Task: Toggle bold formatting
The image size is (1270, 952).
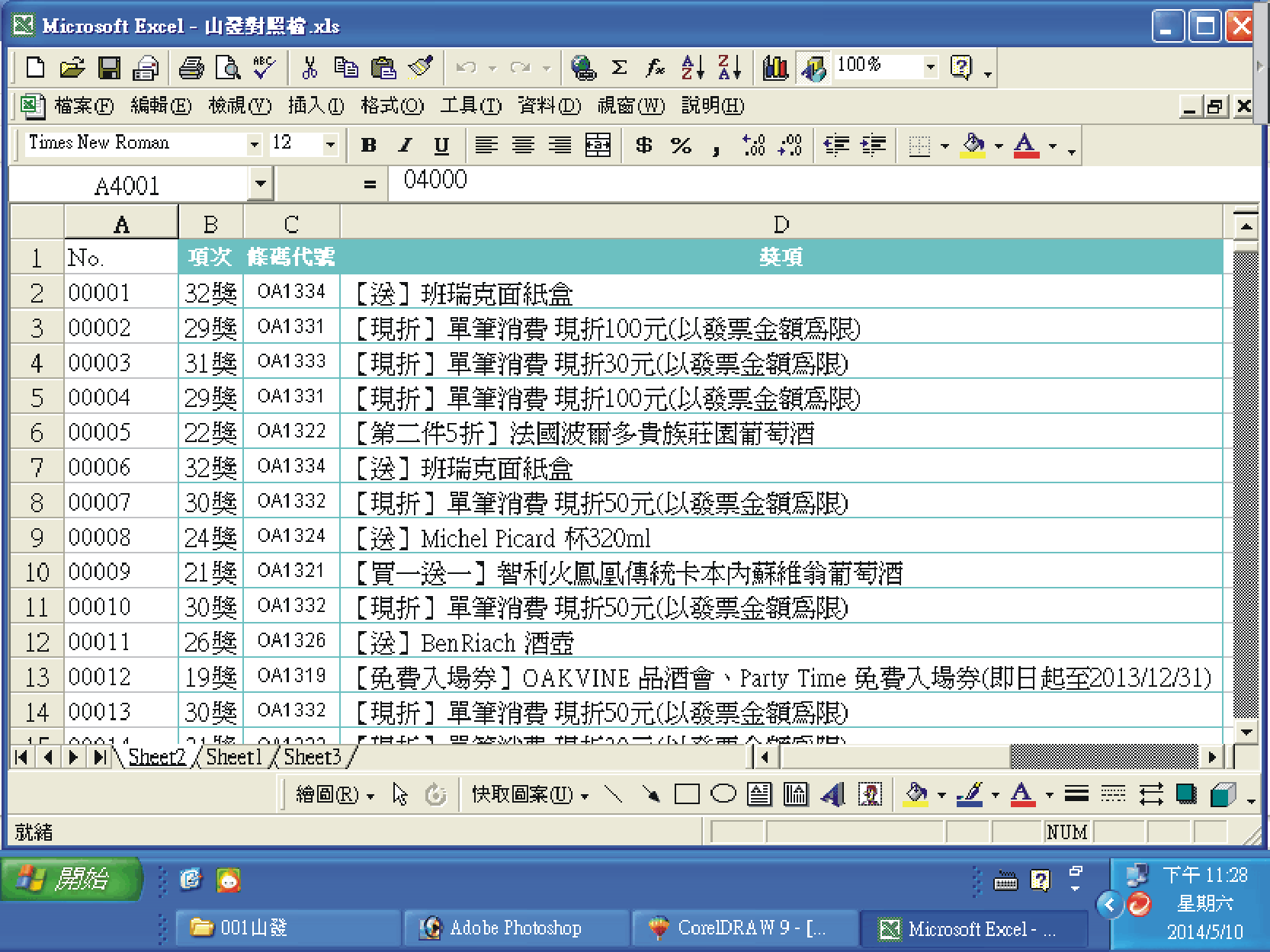Action: (369, 145)
